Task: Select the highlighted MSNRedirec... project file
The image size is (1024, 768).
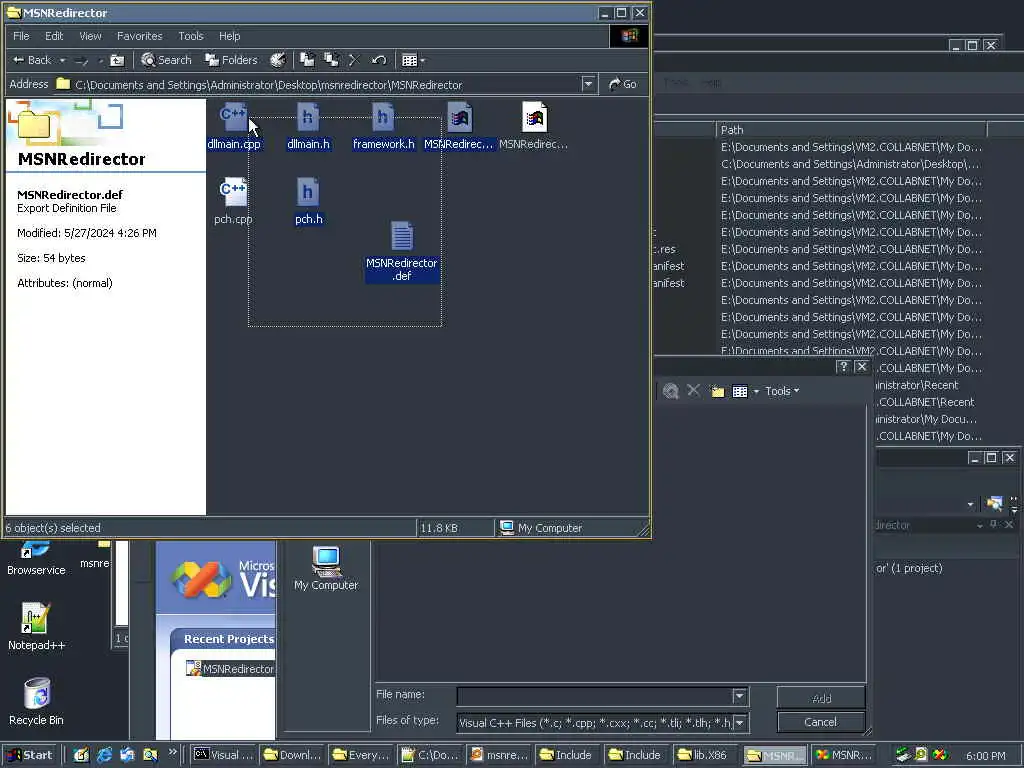Action: pyautogui.click(x=459, y=127)
